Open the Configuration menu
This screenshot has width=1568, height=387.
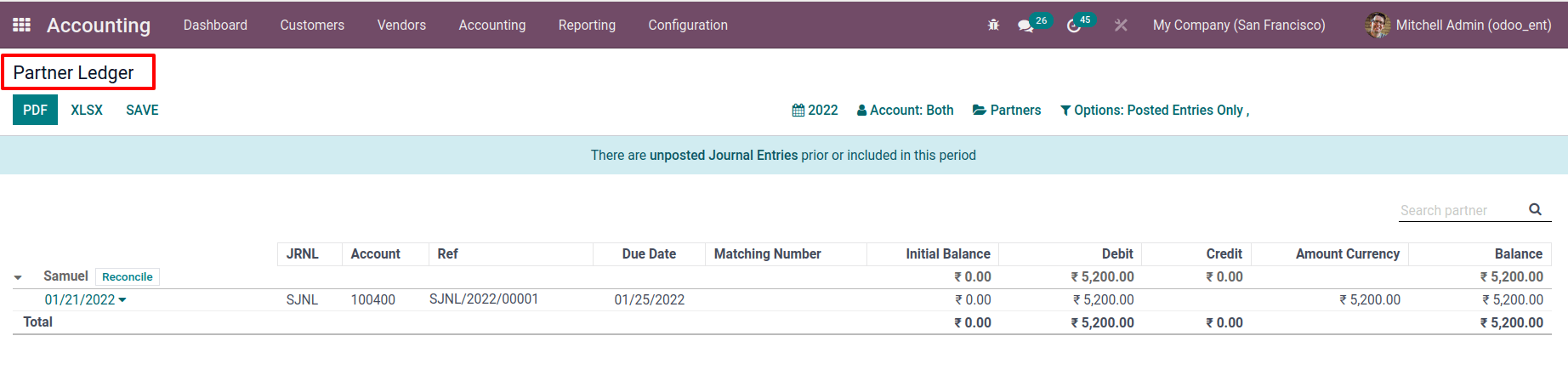[x=688, y=25]
